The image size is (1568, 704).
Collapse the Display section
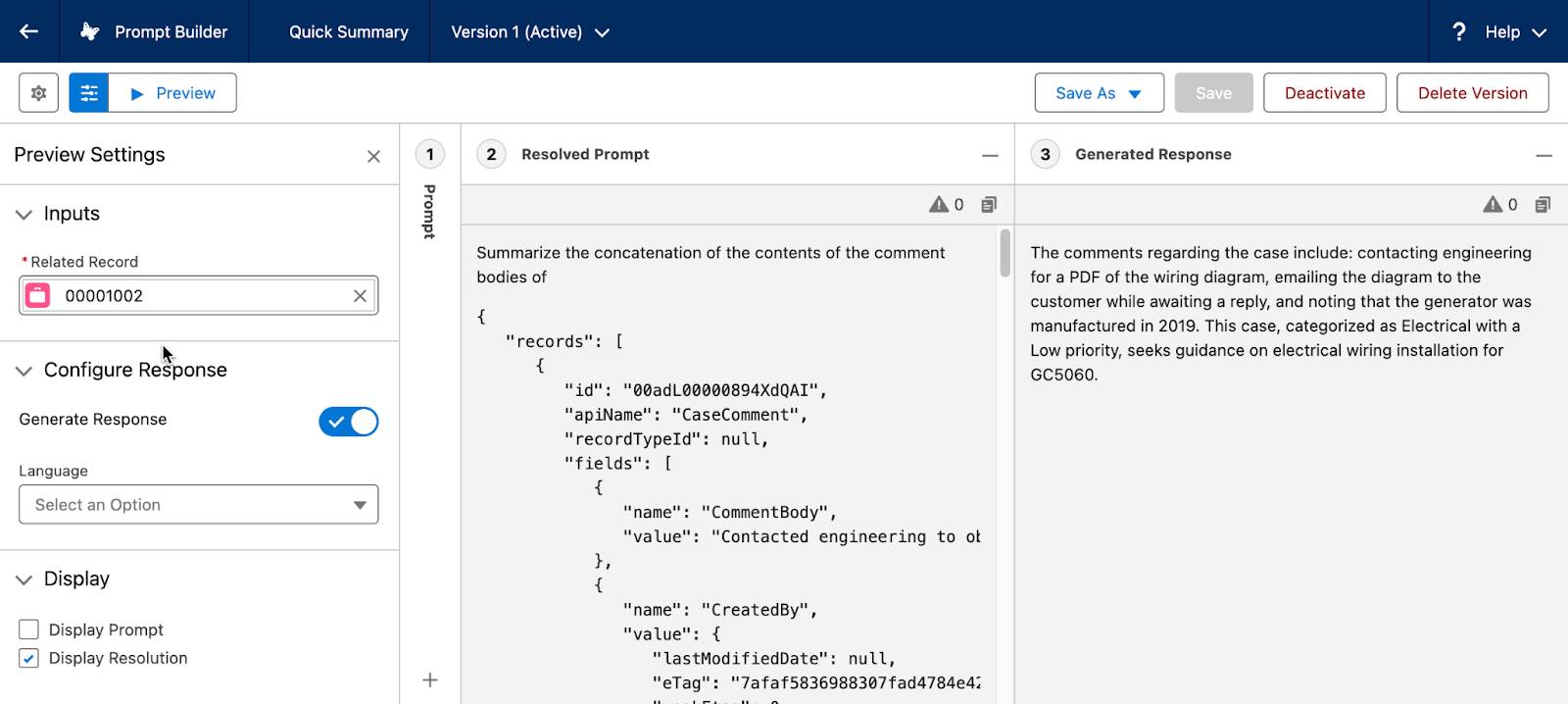tap(24, 579)
